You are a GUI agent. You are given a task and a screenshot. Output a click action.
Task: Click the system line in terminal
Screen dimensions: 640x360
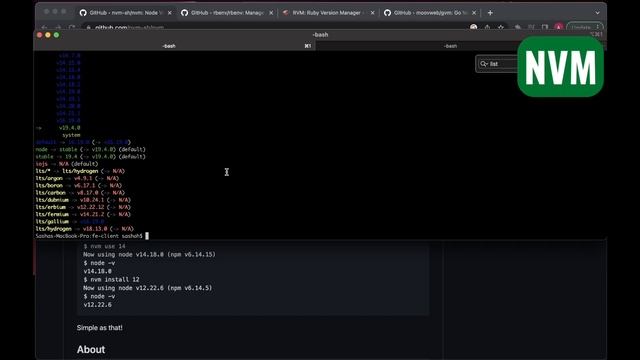(x=71, y=135)
